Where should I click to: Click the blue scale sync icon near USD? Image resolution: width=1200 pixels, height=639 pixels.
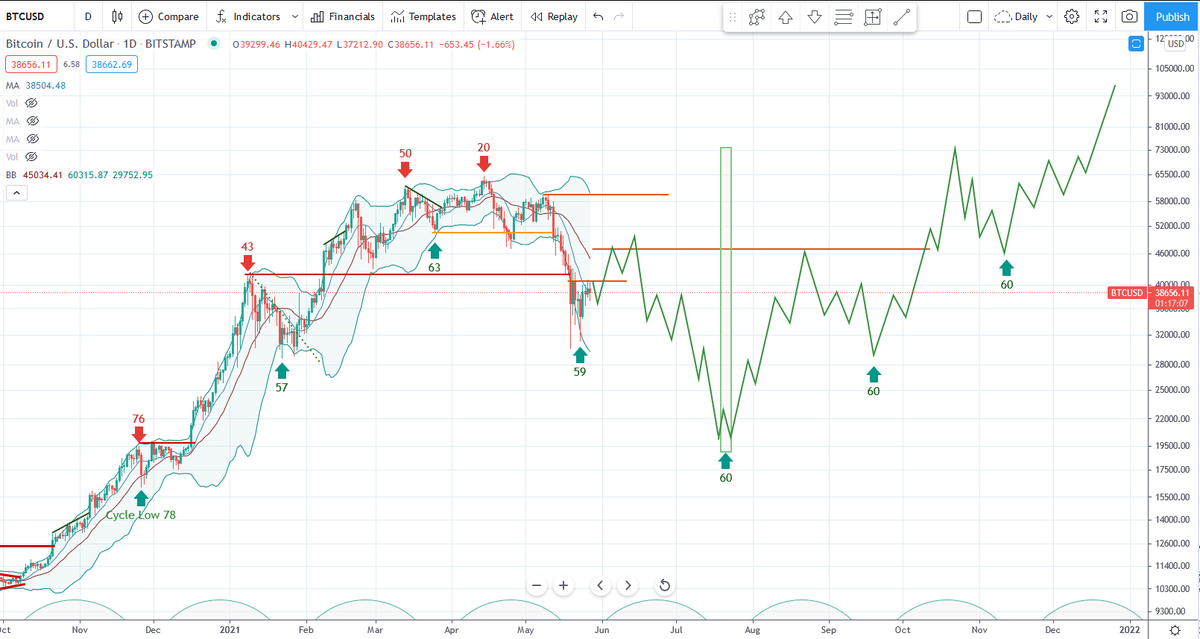[1135, 45]
